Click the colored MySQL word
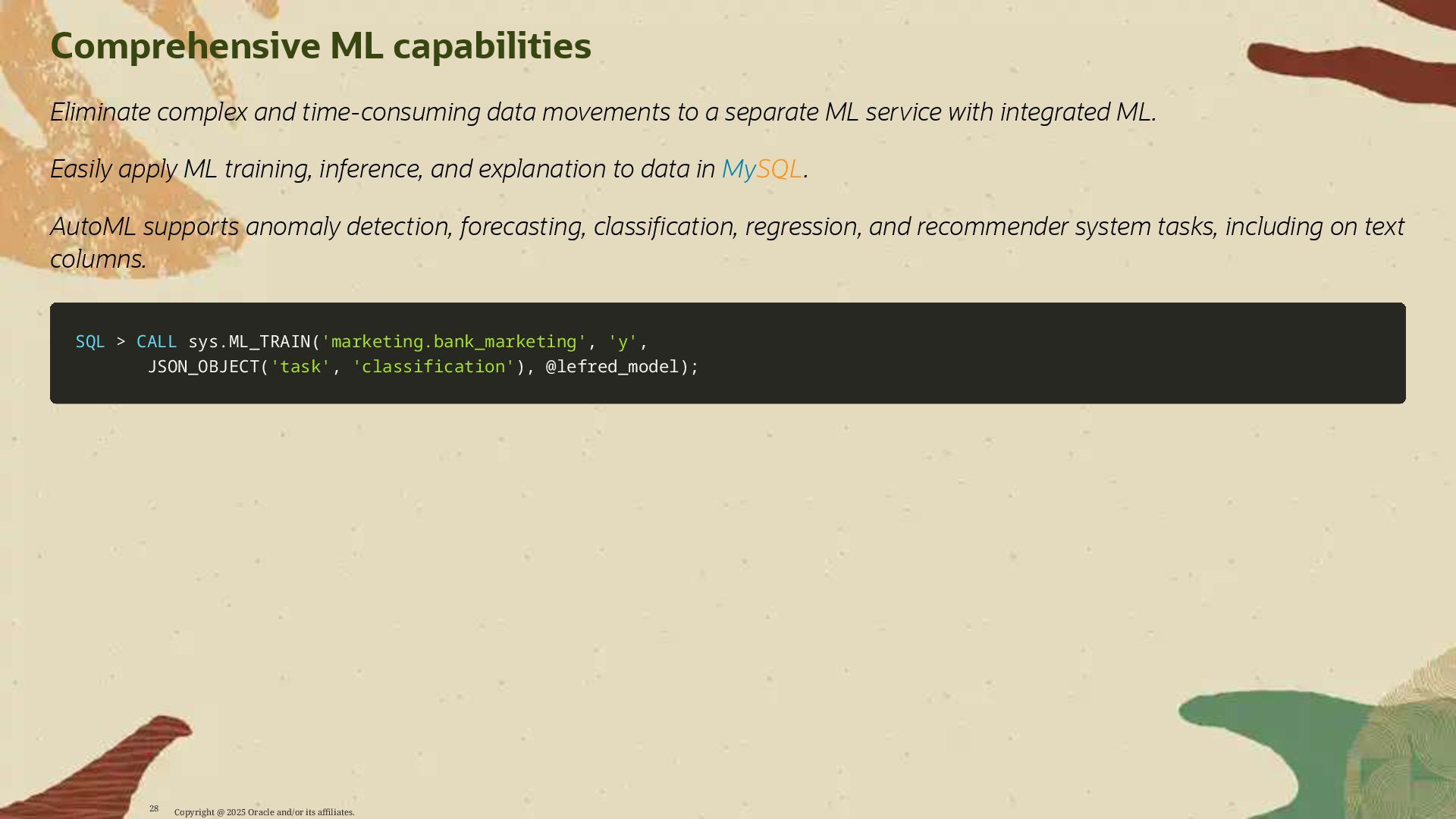The image size is (1456, 819). click(761, 169)
